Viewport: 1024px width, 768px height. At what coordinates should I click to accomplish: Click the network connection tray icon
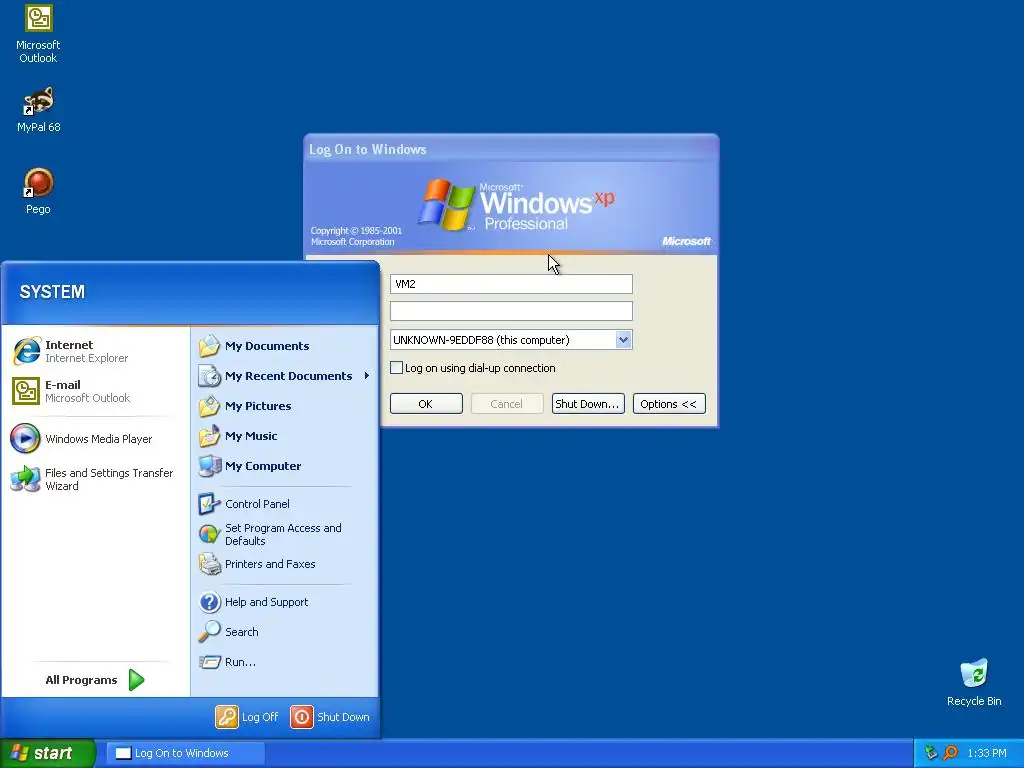[931, 753]
